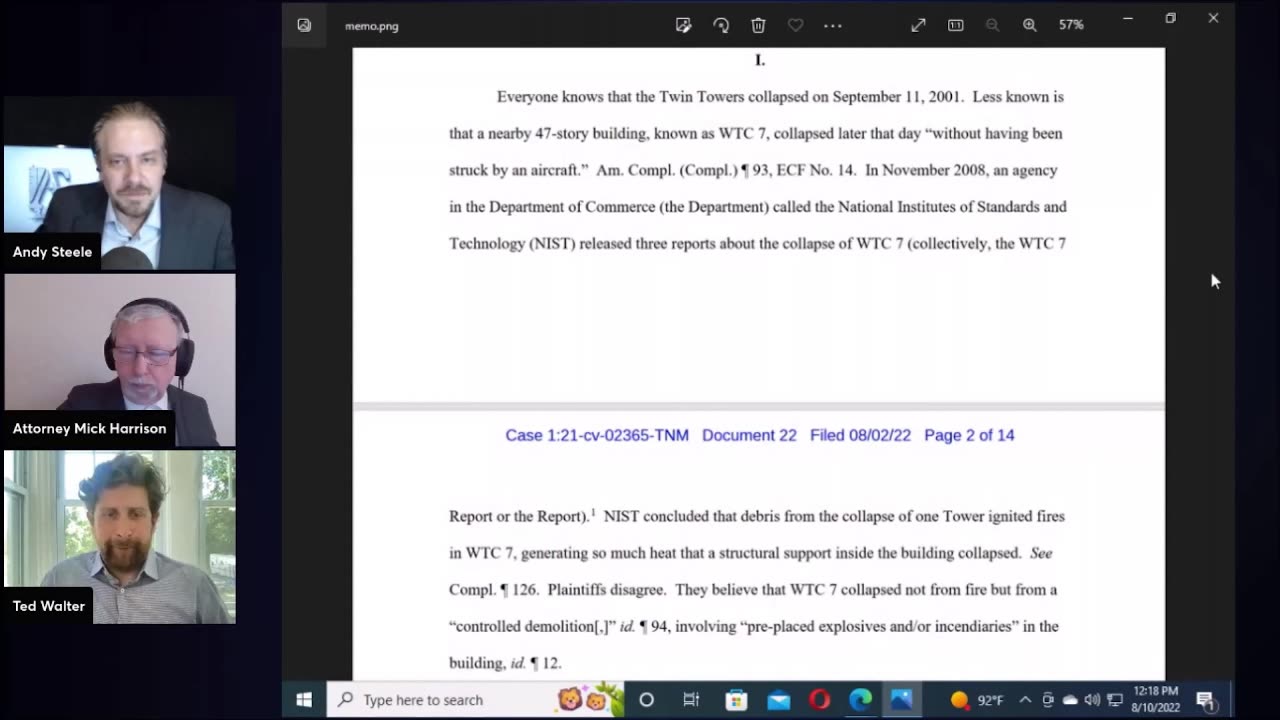Click the 'Attorney Mick Harrison' name label
Image resolution: width=1280 pixels, height=720 pixels.
point(89,428)
